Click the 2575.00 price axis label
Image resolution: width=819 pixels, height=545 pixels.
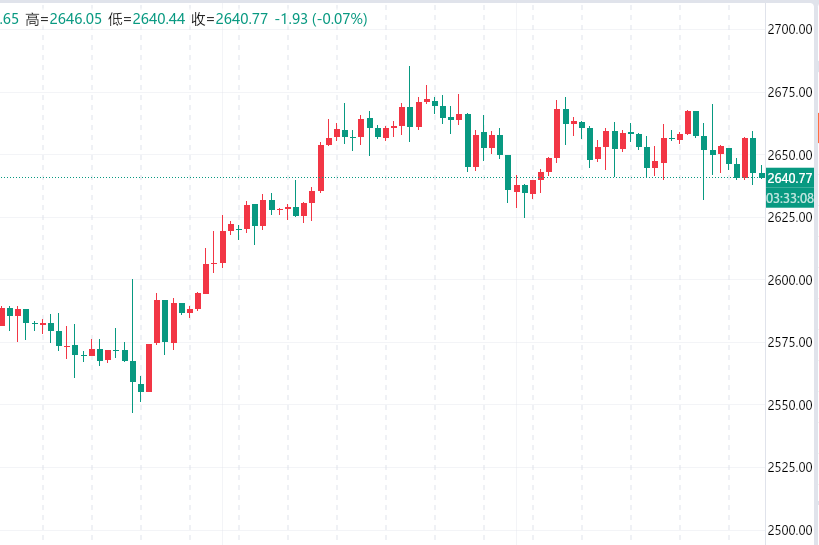(x=790, y=342)
